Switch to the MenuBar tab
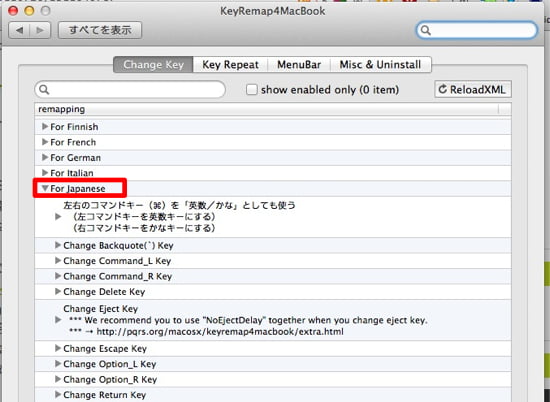Viewport: 550px width, 402px height. (299, 65)
